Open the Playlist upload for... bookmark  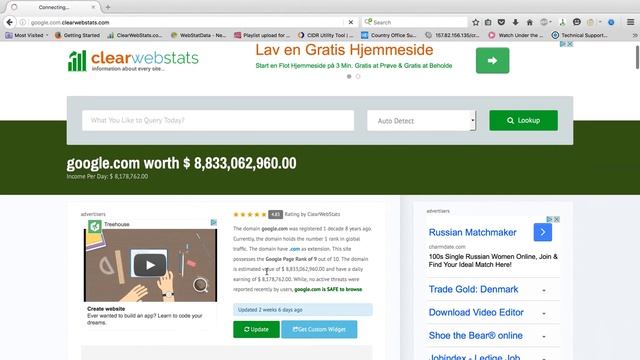262,36
